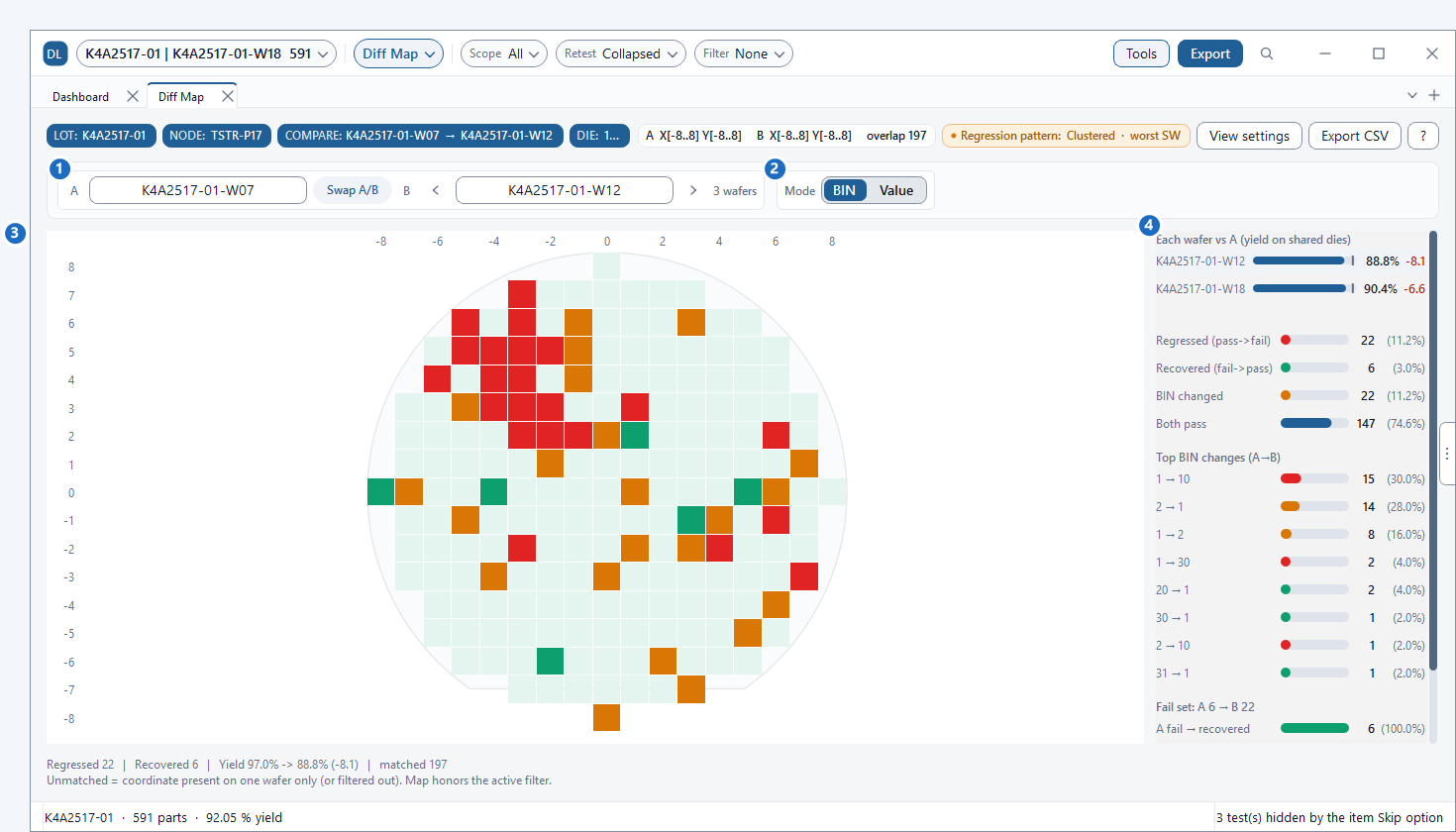Close the Diff Map tab
Screen dimensions: 1456x832
[x=228, y=96]
